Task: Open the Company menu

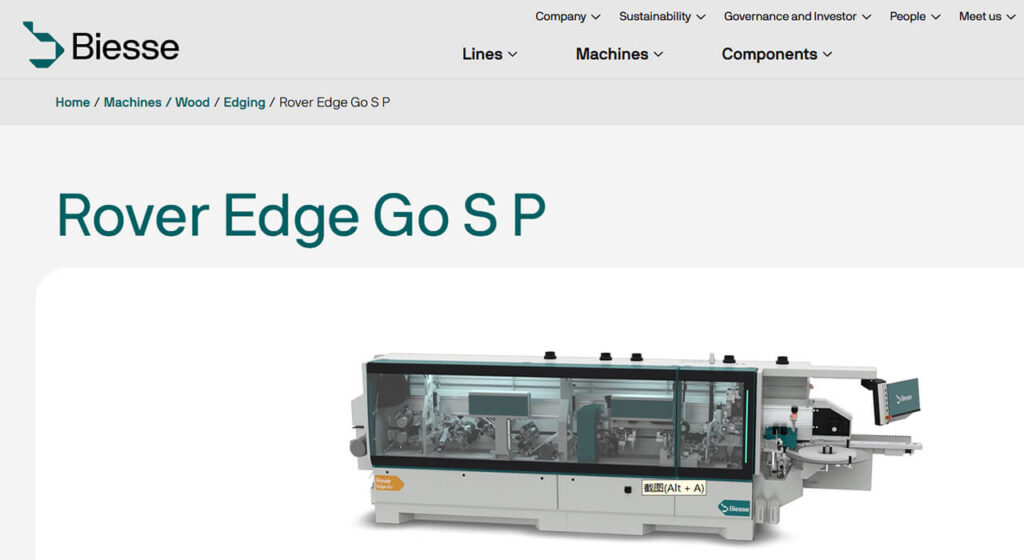Action: (x=568, y=16)
